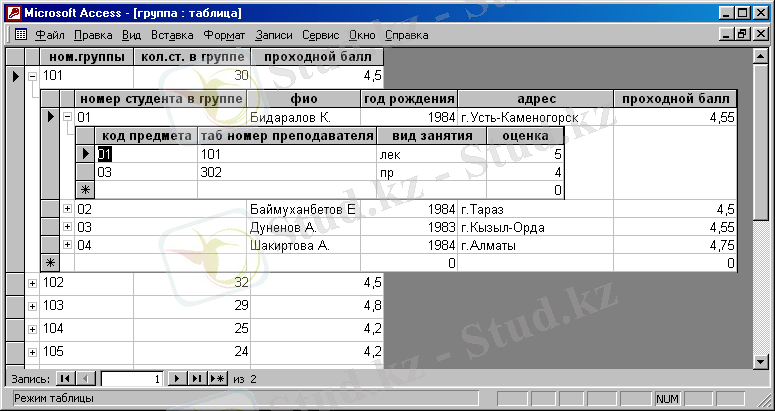The image size is (775, 411).
Task: Go to next record navigation button
Action: pyautogui.click(x=177, y=379)
